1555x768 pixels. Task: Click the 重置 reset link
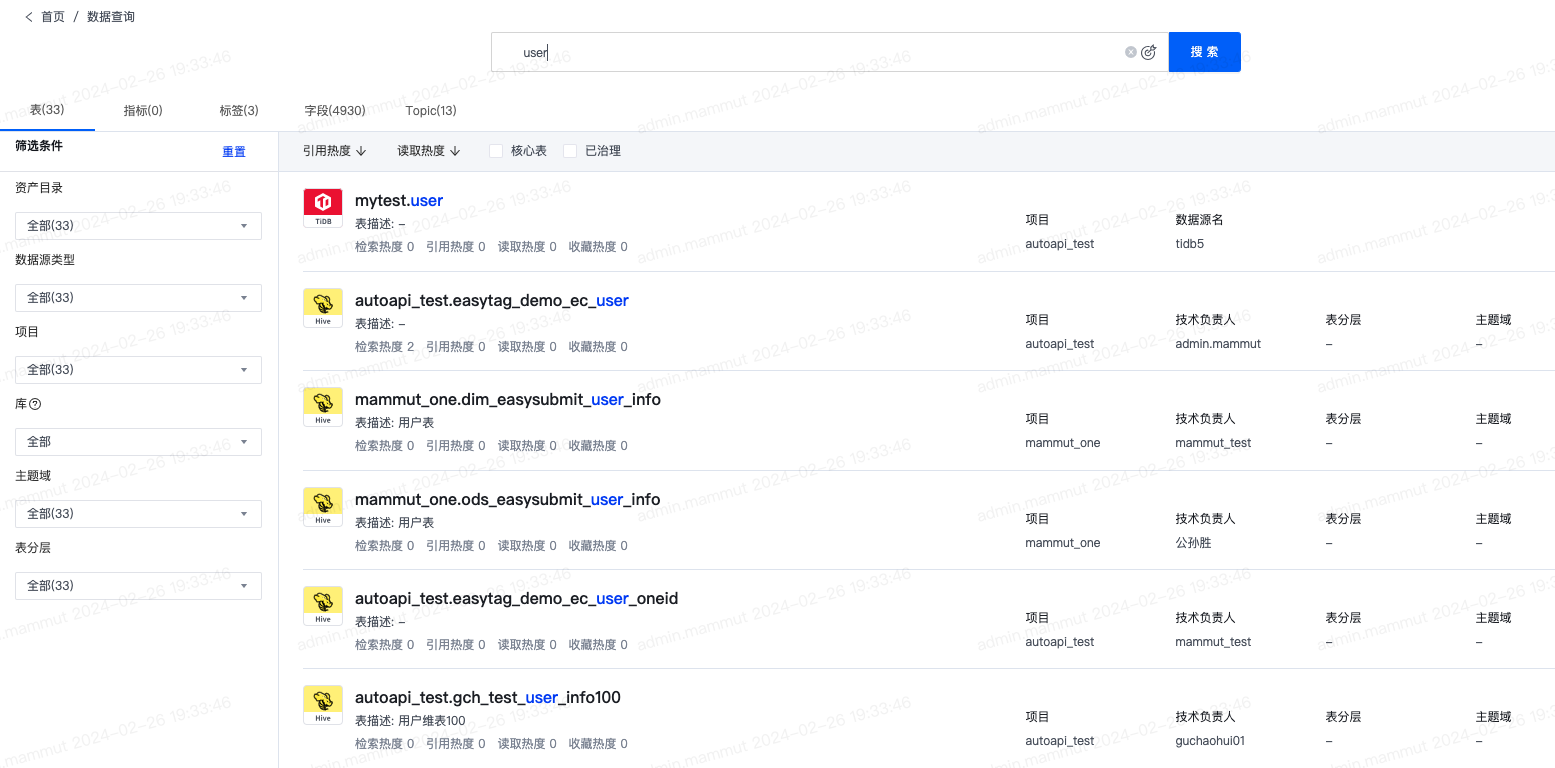coord(234,152)
